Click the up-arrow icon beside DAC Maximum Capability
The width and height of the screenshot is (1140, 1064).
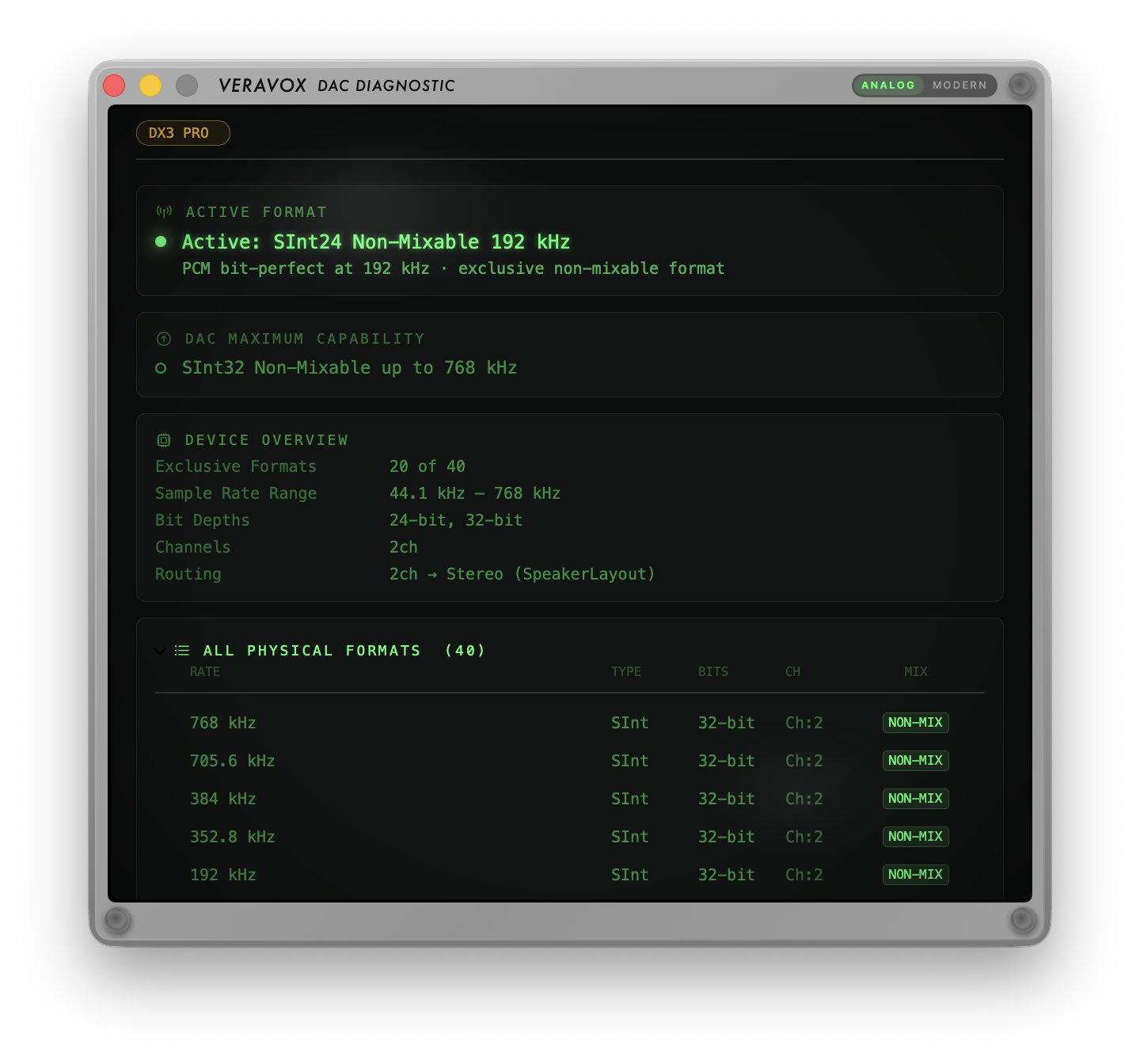point(164,339)
